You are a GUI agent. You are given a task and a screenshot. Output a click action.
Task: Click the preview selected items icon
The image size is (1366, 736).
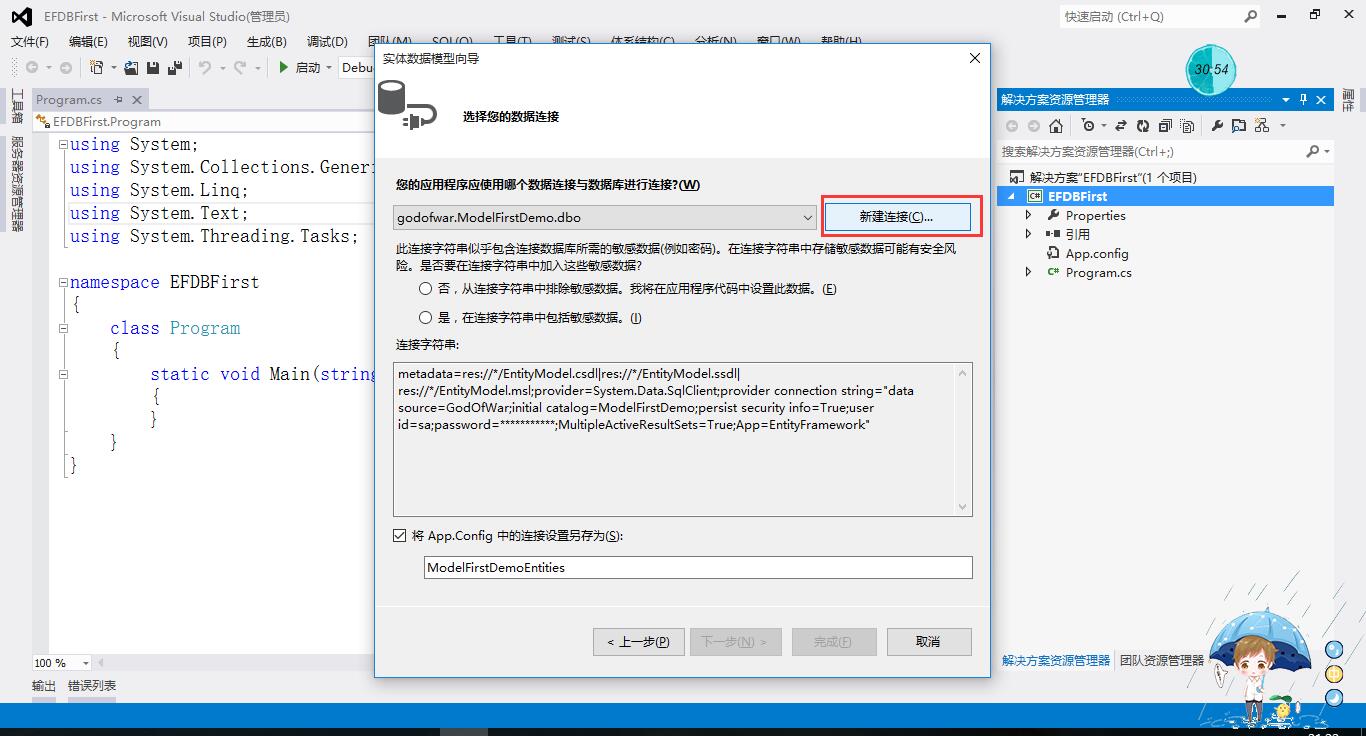pos(1239,126)
